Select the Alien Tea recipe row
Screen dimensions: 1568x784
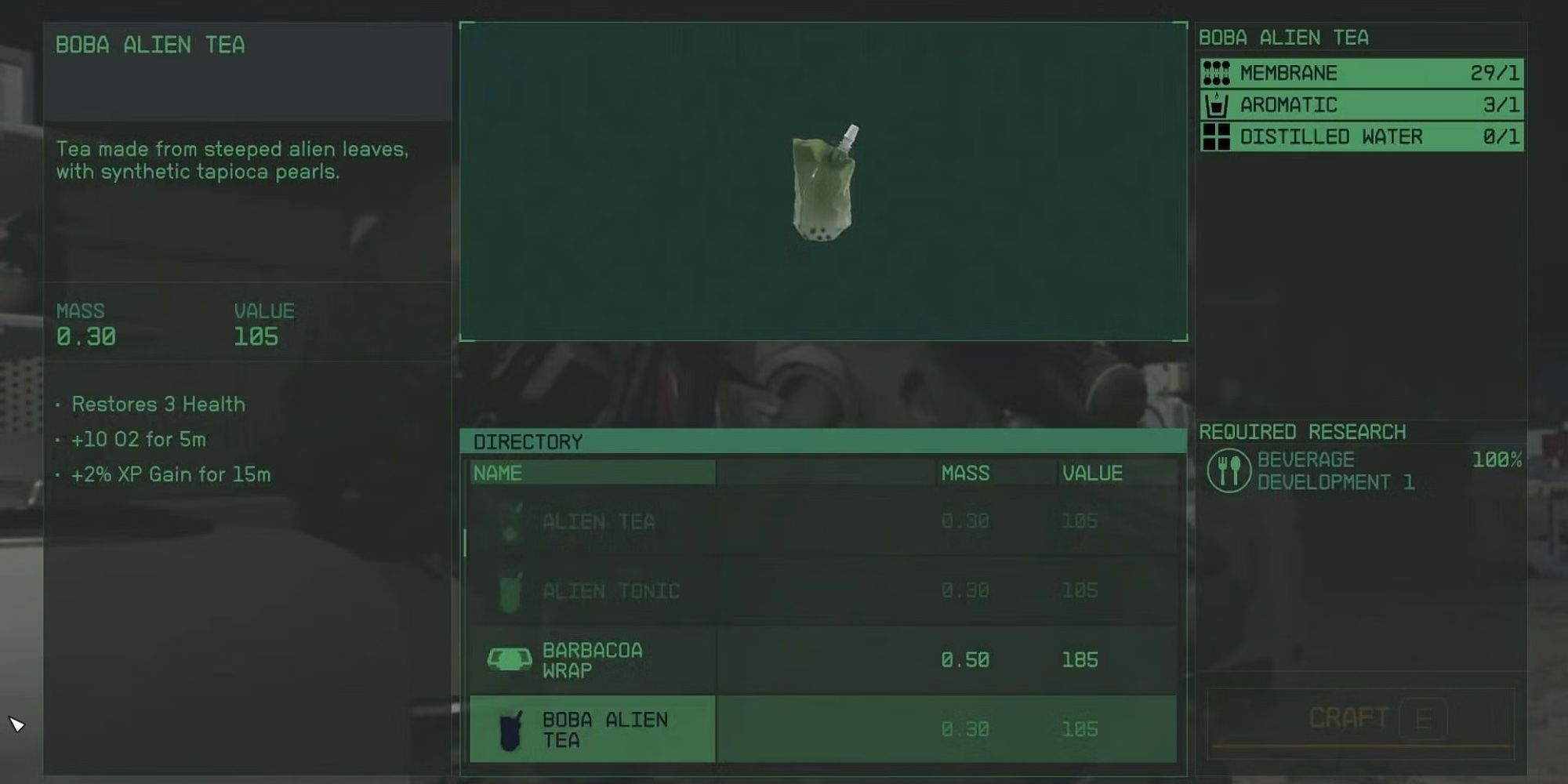click(x=823, y=521)
